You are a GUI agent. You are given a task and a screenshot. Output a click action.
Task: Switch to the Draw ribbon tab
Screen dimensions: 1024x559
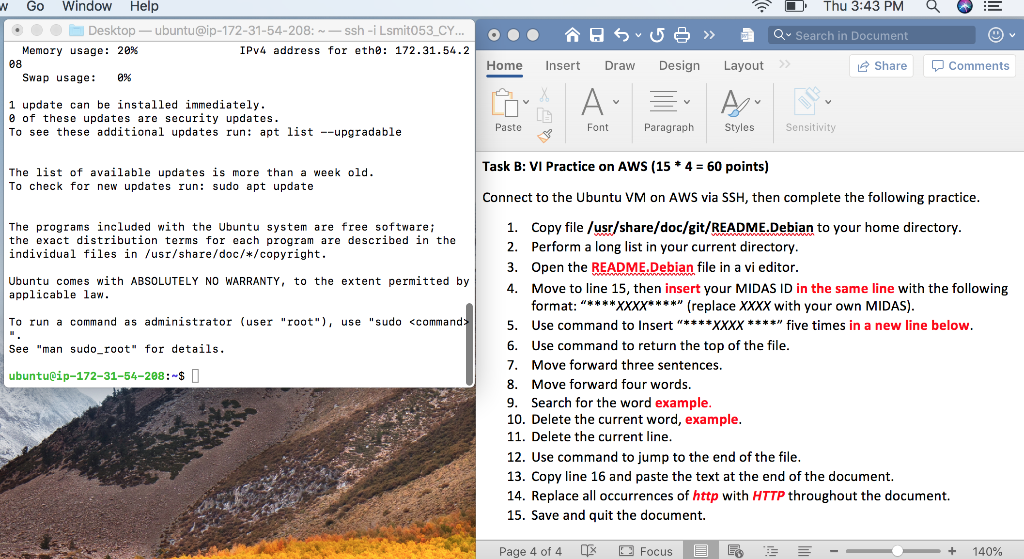click(619, 65)
